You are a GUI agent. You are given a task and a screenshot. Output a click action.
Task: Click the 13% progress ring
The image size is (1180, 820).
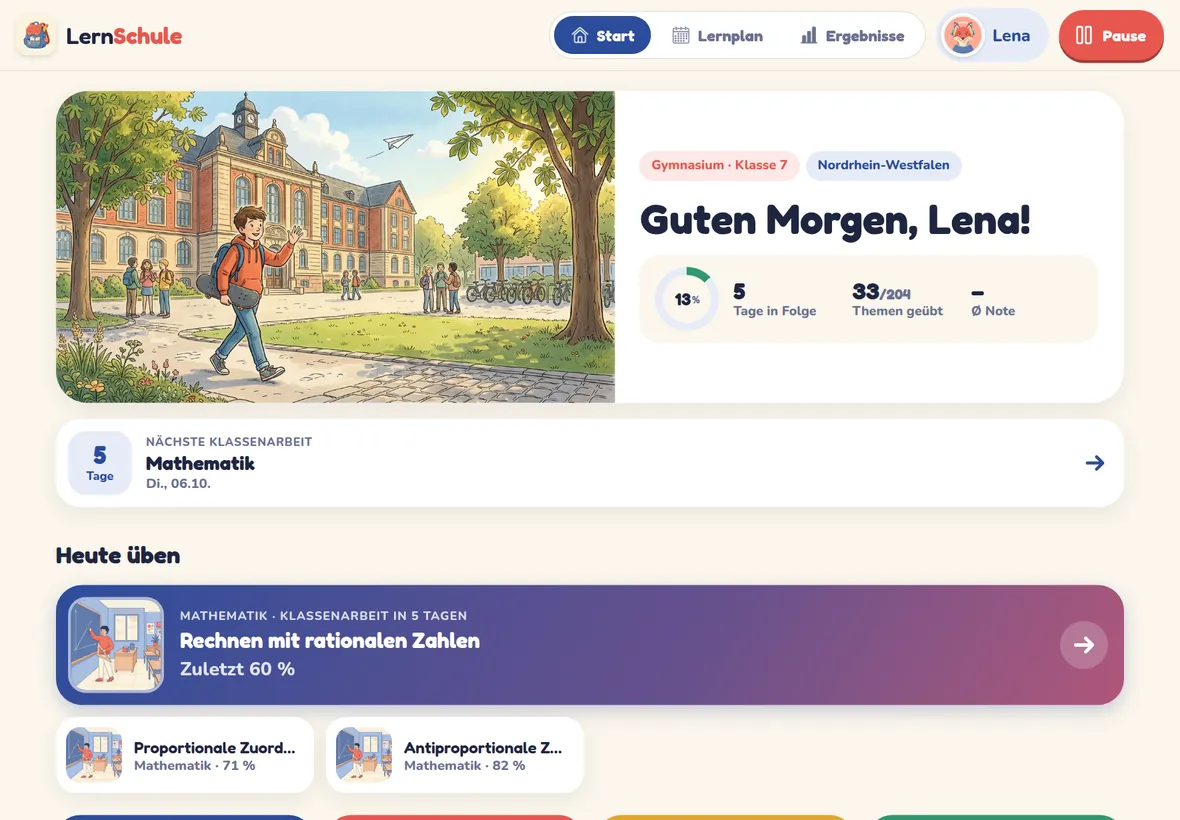tap(687, 299)
